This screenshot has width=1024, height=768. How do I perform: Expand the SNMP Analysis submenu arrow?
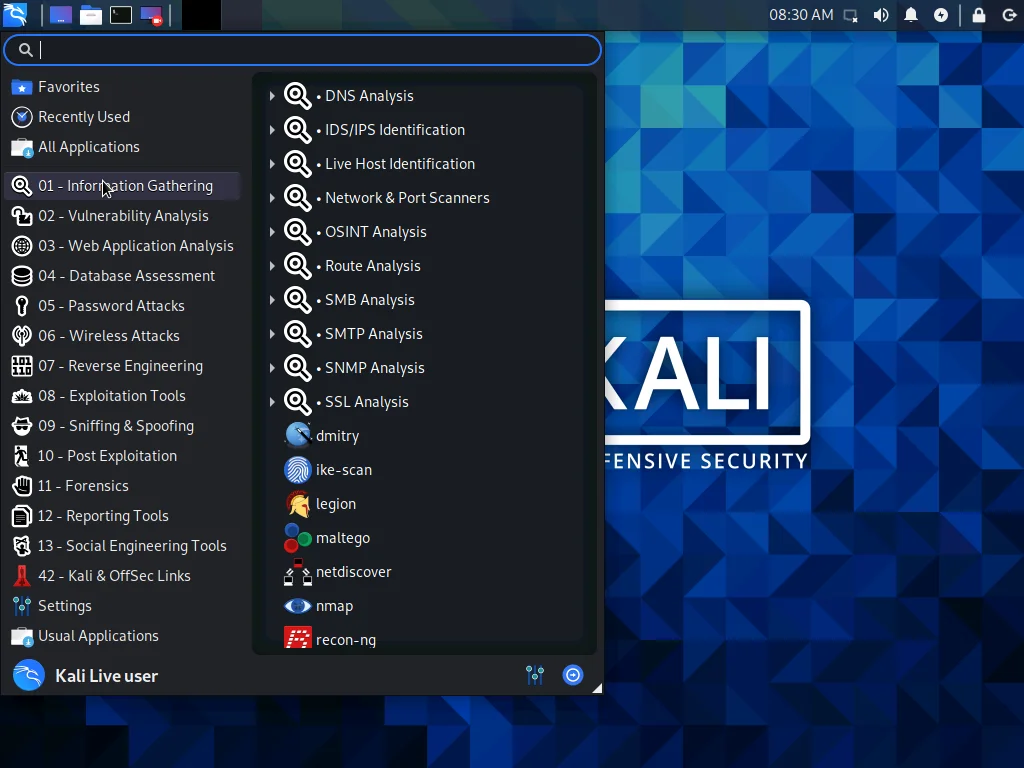tap(272, 368)
